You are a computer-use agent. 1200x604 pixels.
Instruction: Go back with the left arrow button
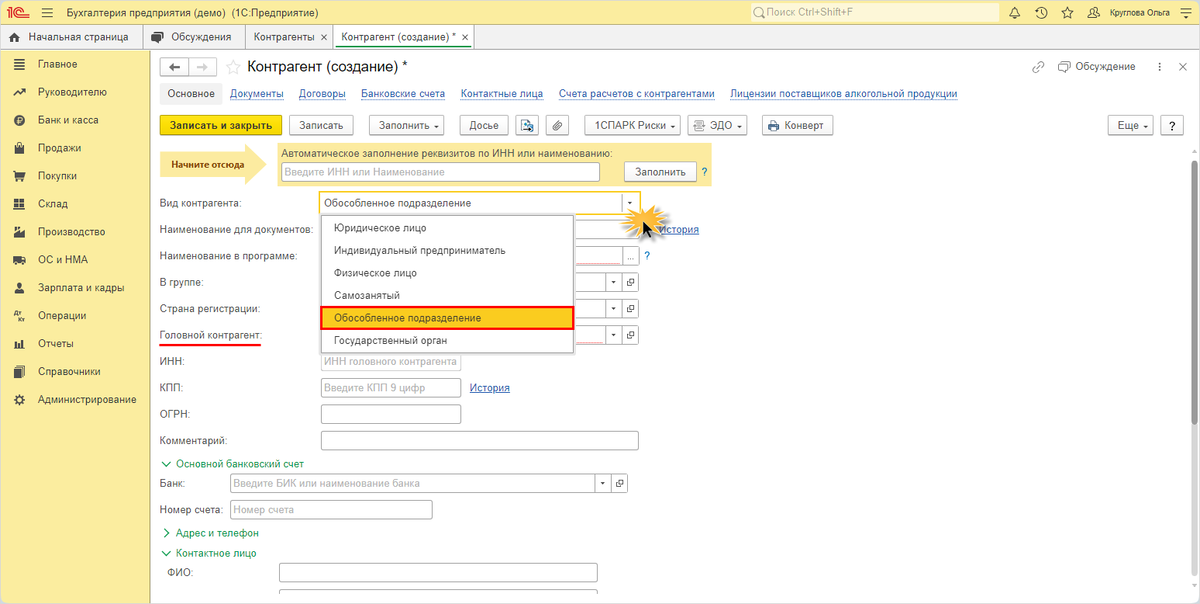pos(175,66)
